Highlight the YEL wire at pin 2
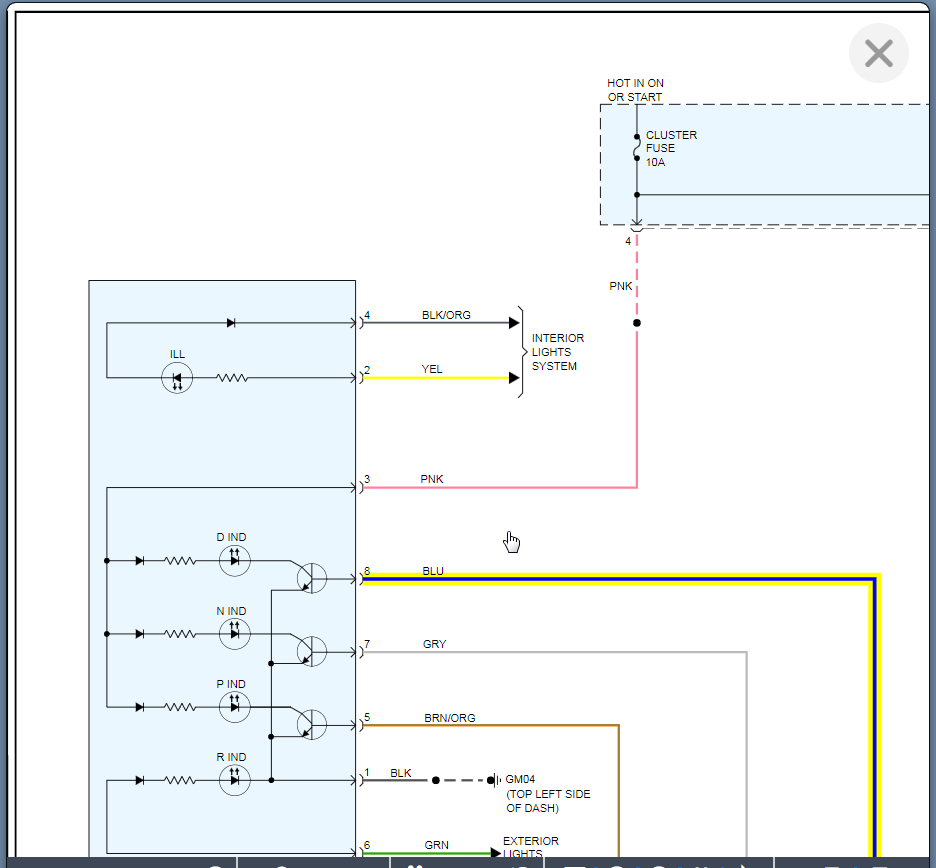The height and width of the screenshot is (868, 936). [x=436, y=378]
